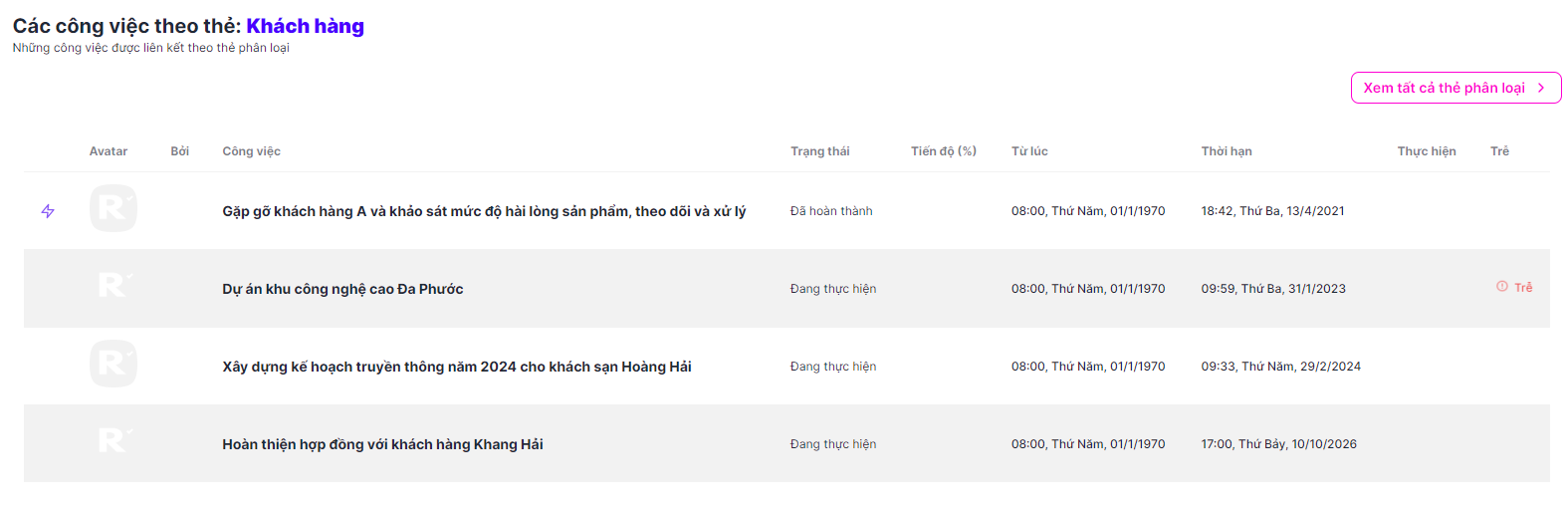This screenshot has height=505, width=1568.
Task: Sort by 'Từ lúc' column header
Action: coord(1029,151)
